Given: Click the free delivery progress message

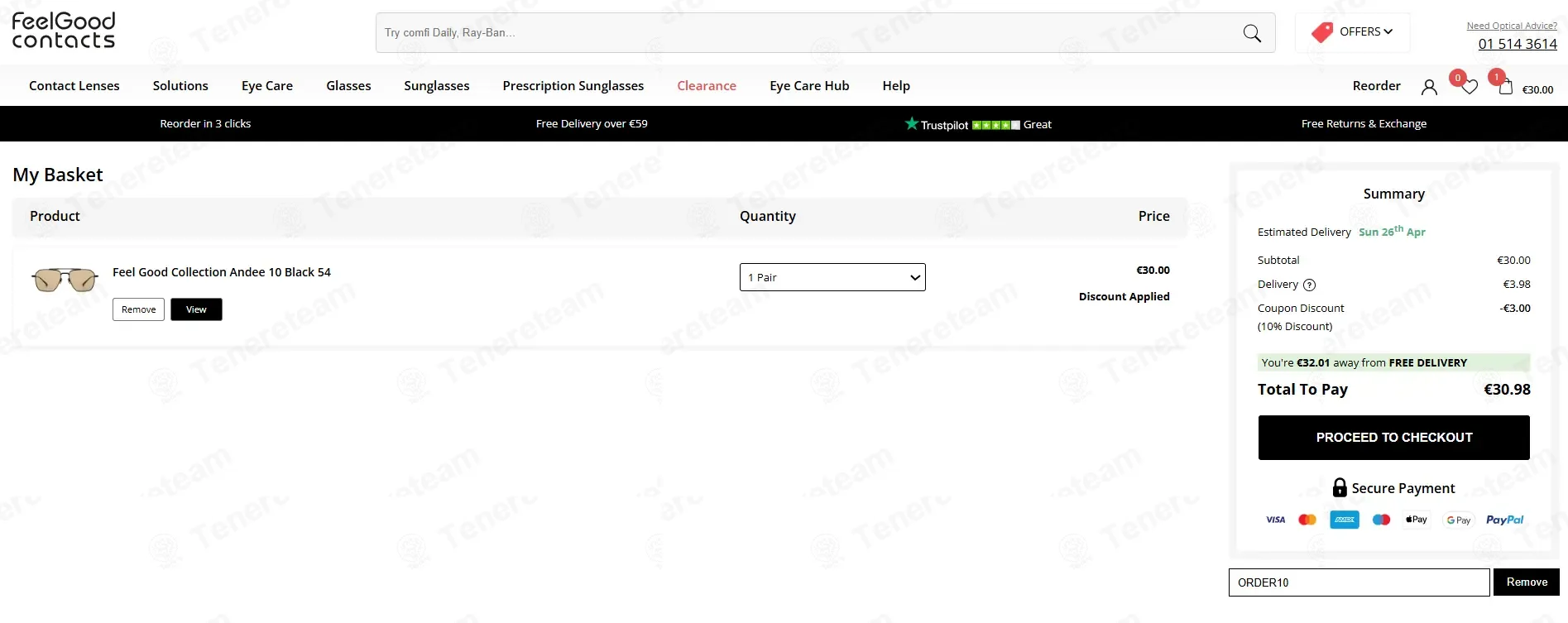Looking at the screenshot, I should click(x=1393, y=362).
